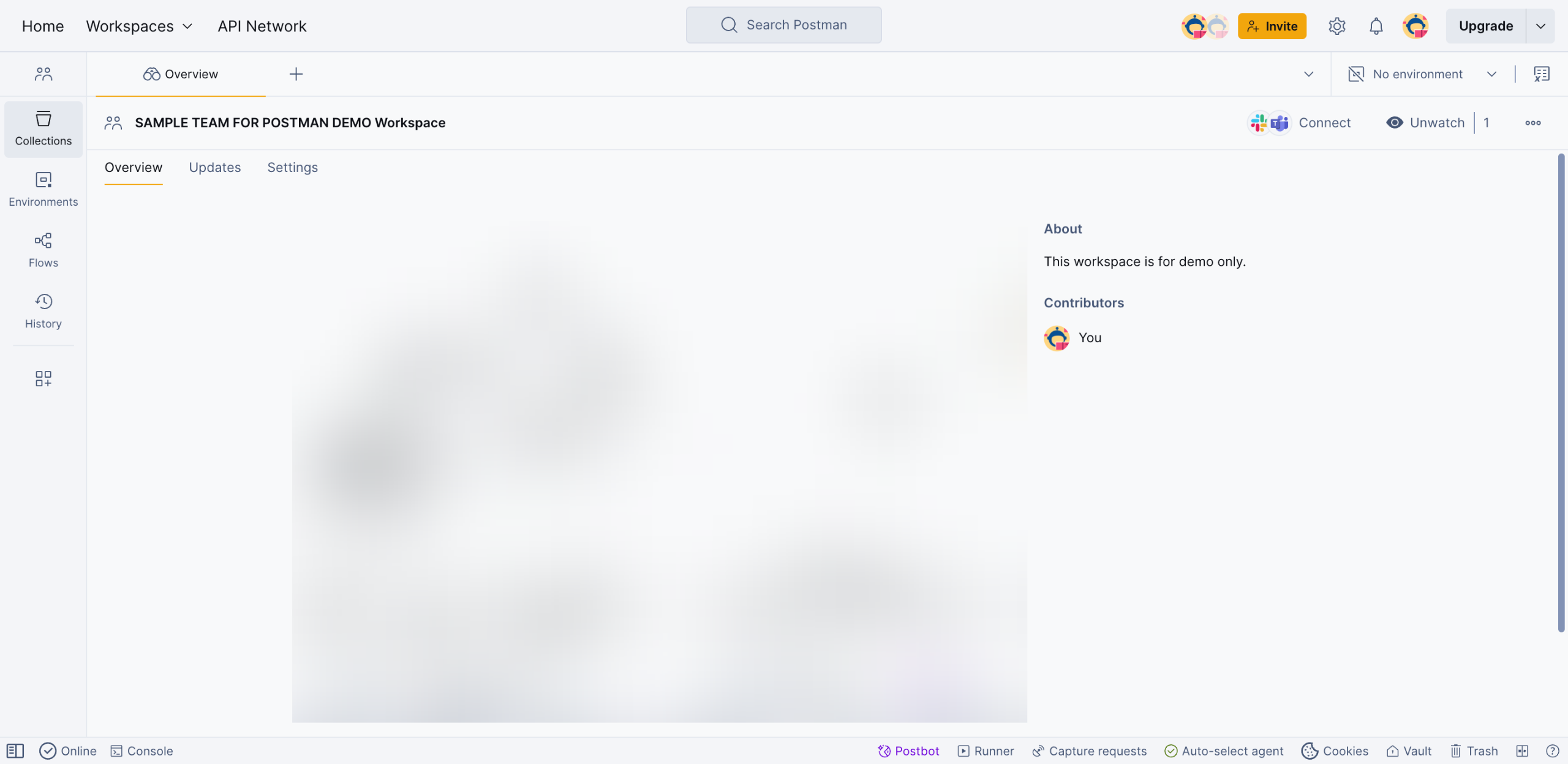Toggle two-pane layout icon in footer
The height and width of the screenshot is (764, 1568).
1522,751
